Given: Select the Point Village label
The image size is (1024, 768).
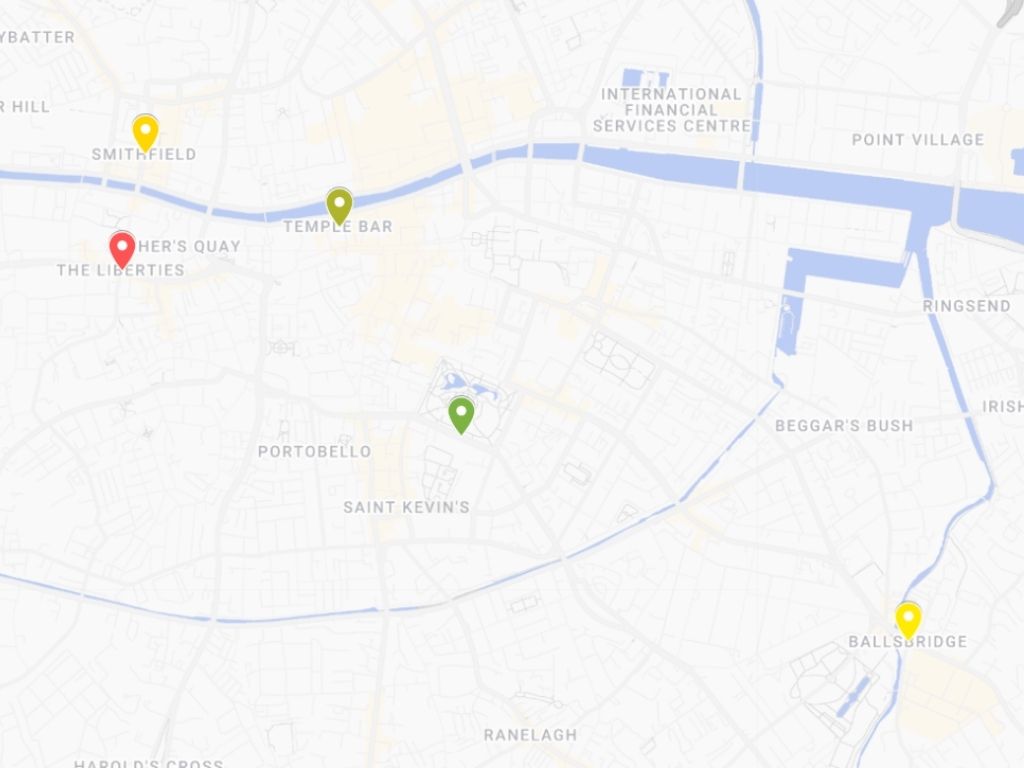Looking at the screenshot, I should (918, 139).
